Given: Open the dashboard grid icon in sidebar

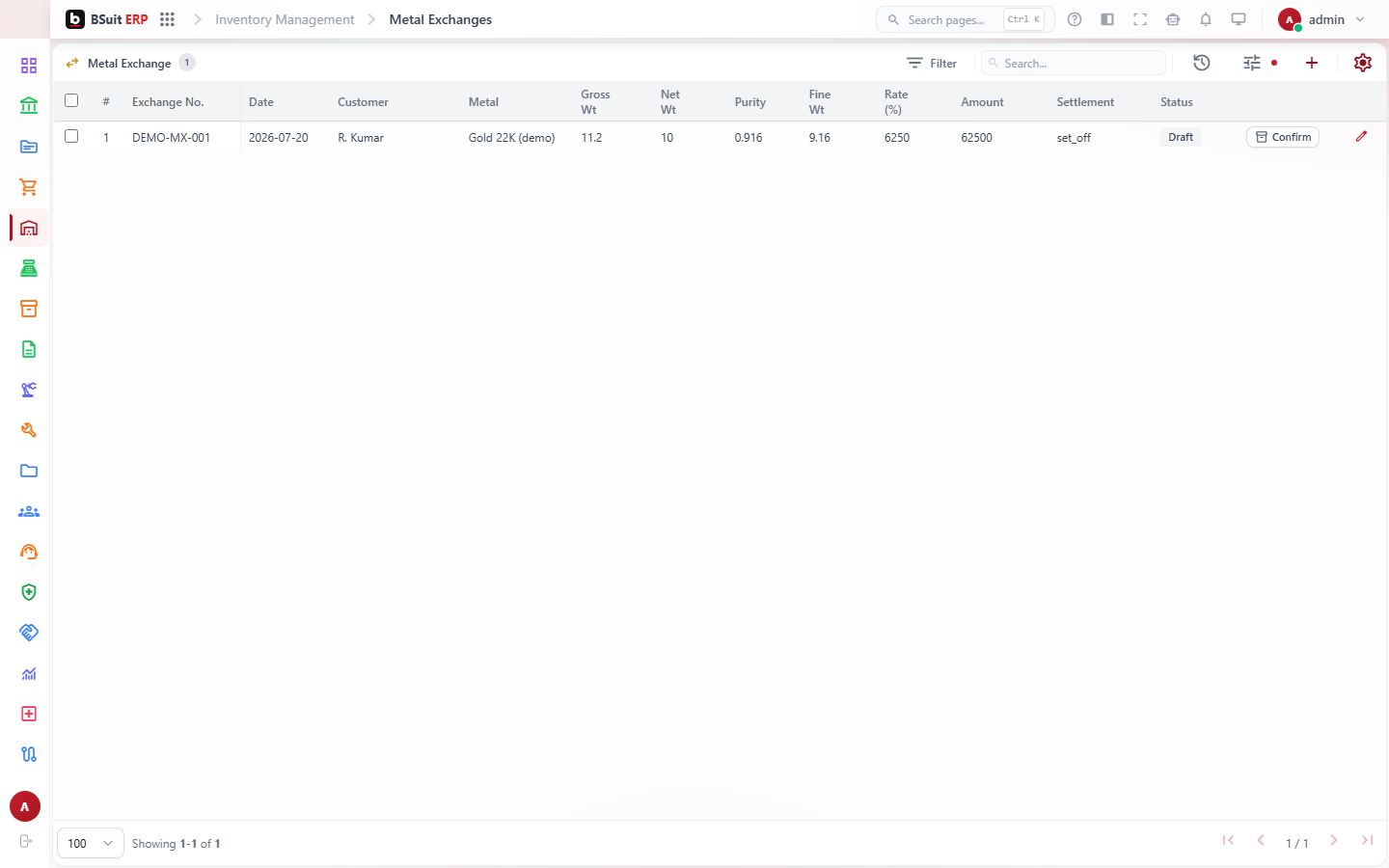Looking at the screenshot, I should tap(29, 66).
